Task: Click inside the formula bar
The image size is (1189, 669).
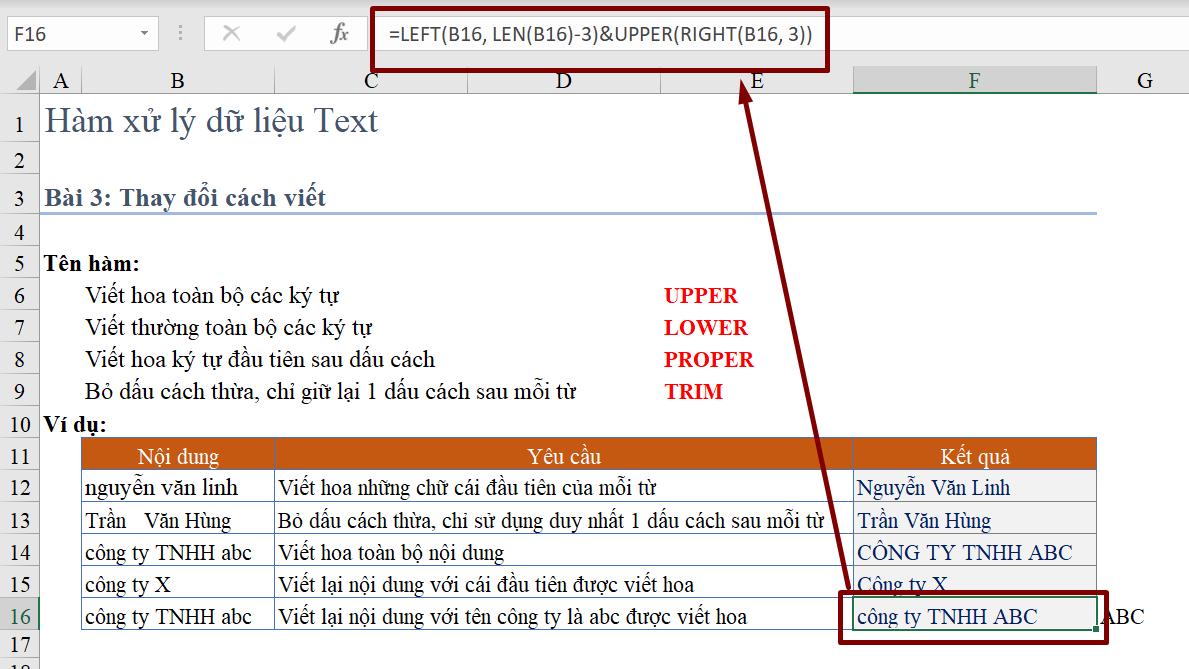Action: point(600,32)
